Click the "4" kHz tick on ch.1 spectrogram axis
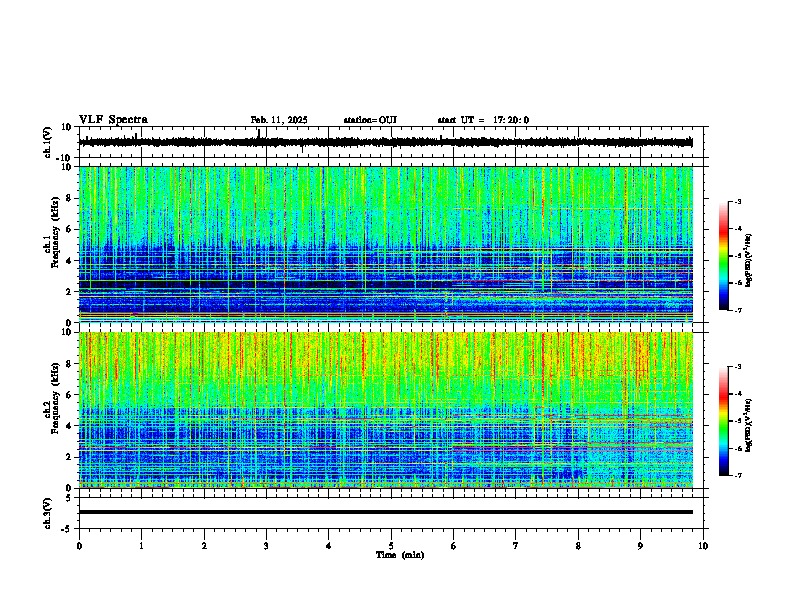This screenshot has width=792, height=612. click(x=70, y=261)
